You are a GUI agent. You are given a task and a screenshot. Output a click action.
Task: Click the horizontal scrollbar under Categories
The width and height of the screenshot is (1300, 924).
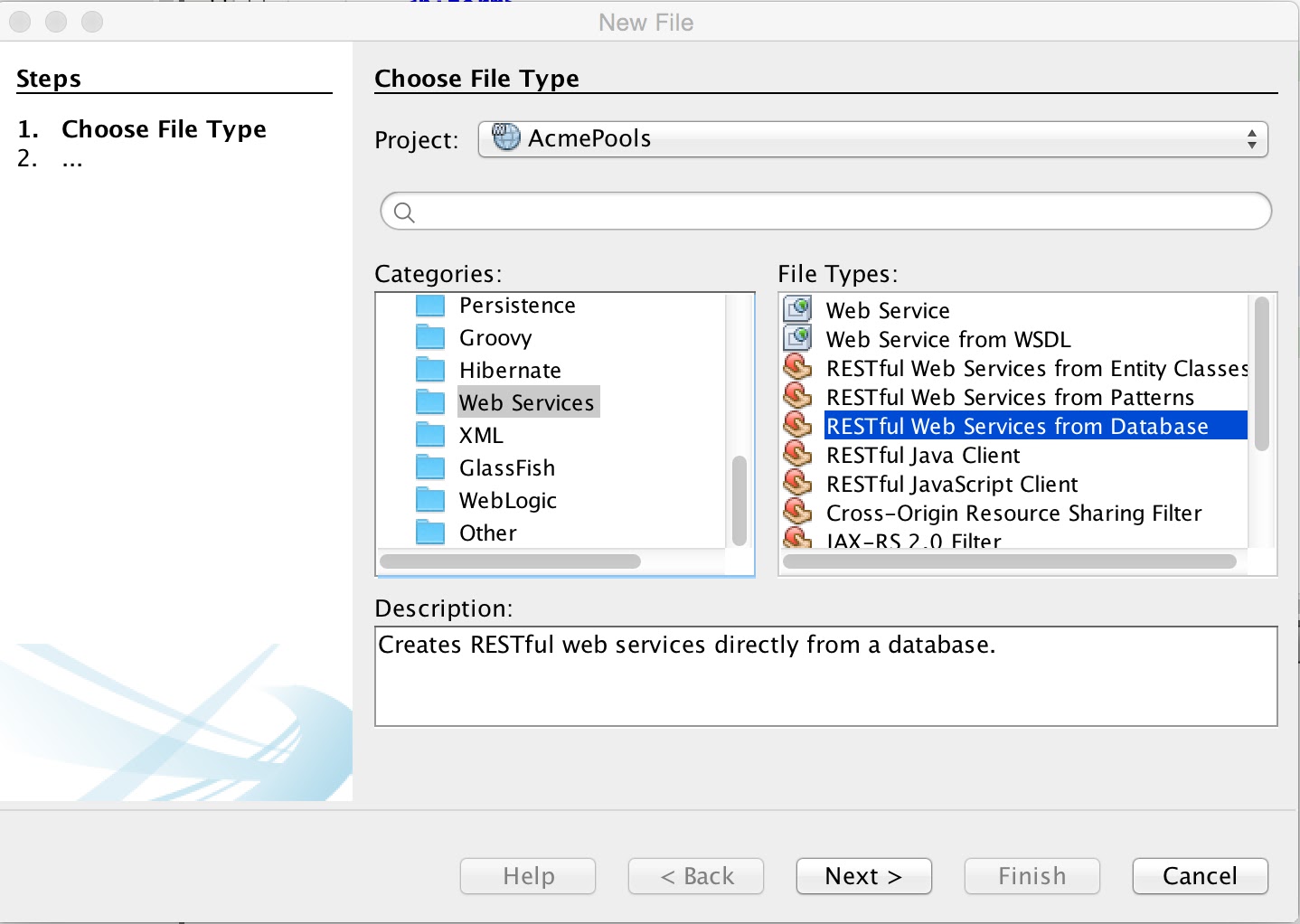(511, 561)
